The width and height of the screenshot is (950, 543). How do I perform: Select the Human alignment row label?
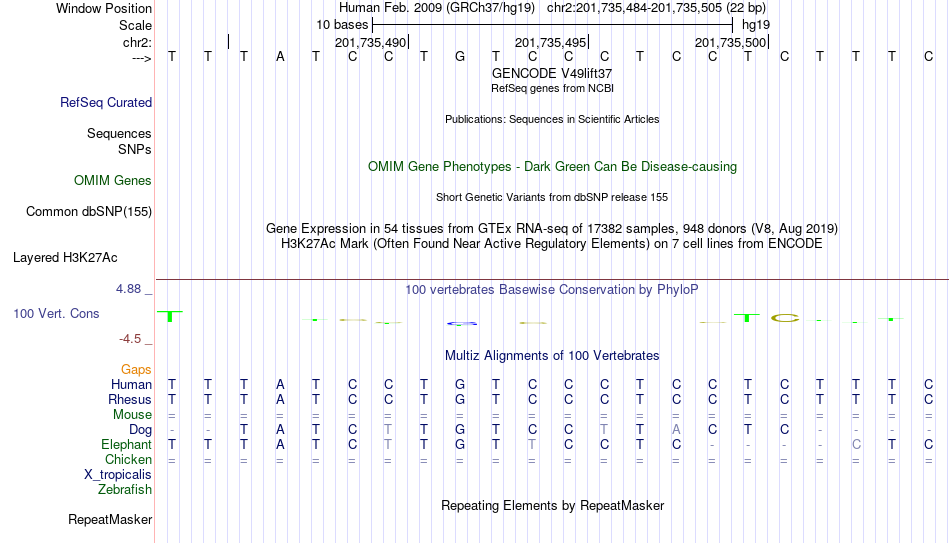click(131, 384)
